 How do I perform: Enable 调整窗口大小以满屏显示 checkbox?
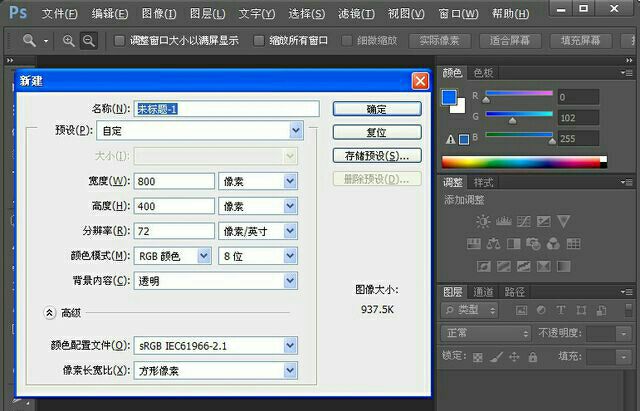120,41
